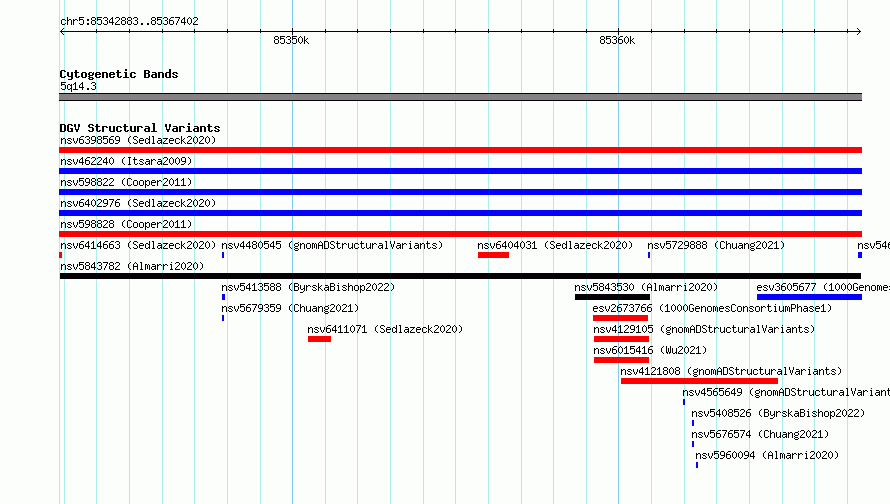Open the nsv5960094 (Almarri2020) label
Image resolution: width=890 pixels, height=504 pixels.
[x=767, y=455]
